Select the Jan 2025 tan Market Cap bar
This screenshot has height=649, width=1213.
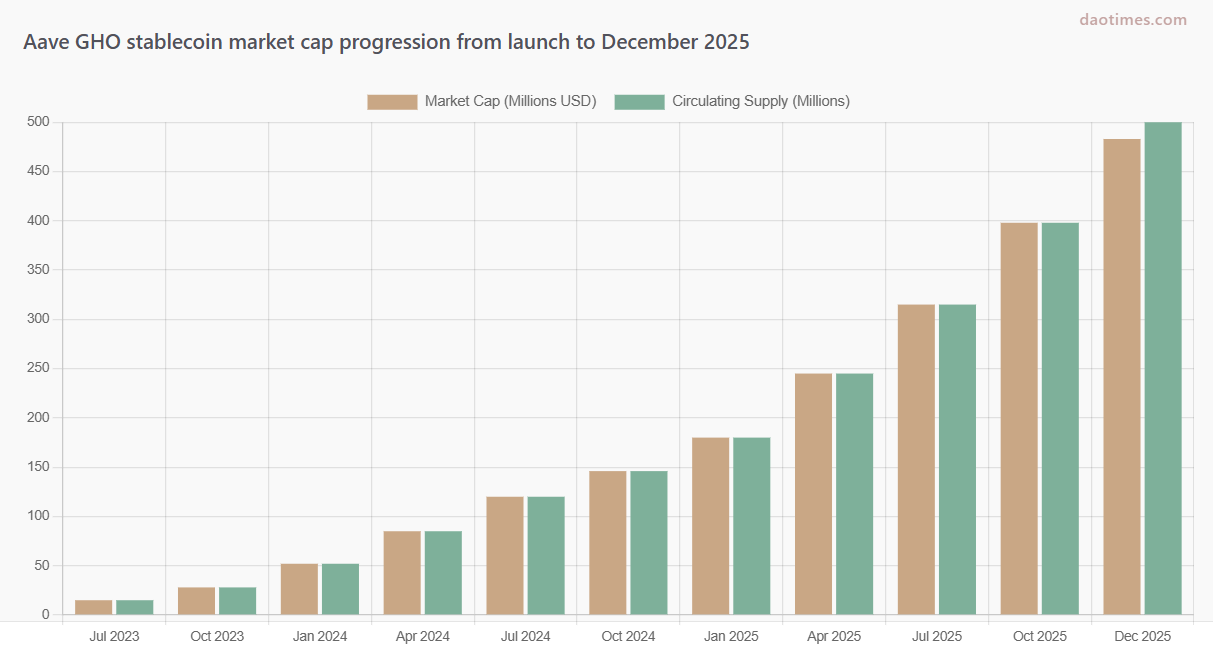click(710, 526)
